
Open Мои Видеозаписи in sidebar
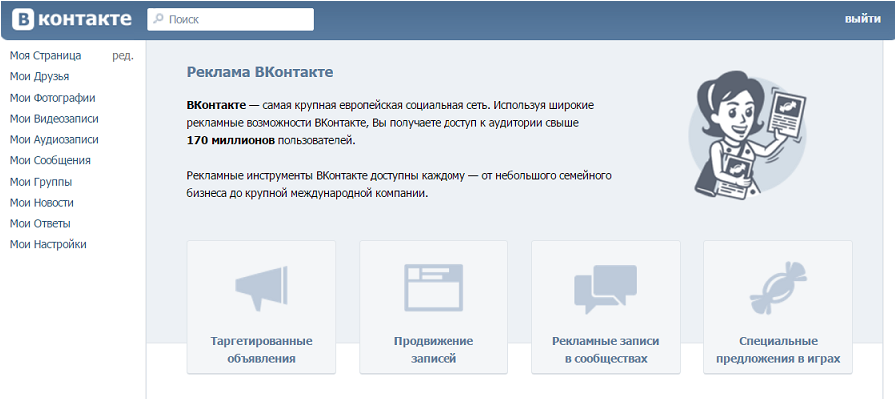54,119
